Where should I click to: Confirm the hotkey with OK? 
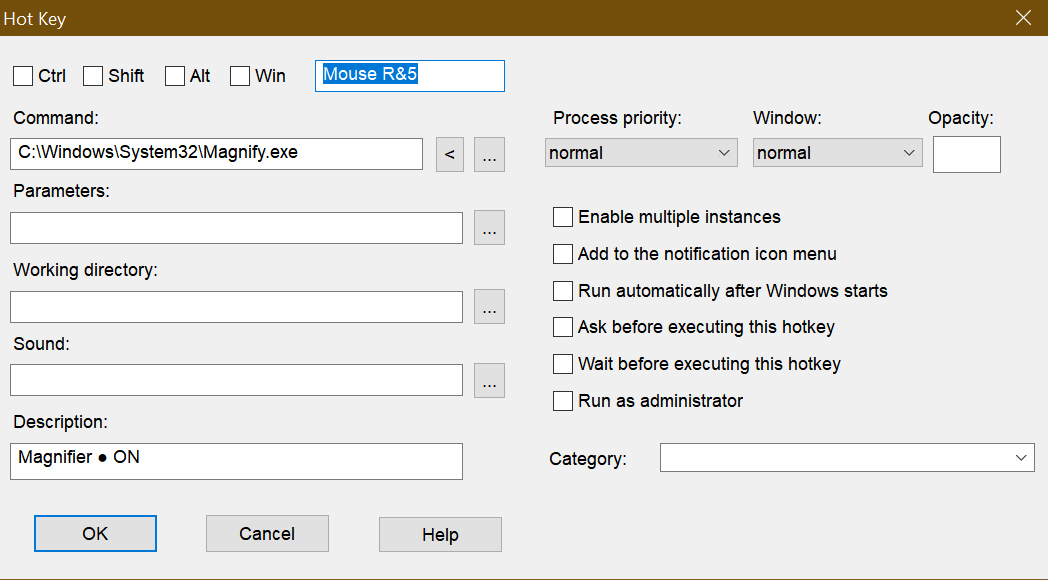click(x=96, y=533)
